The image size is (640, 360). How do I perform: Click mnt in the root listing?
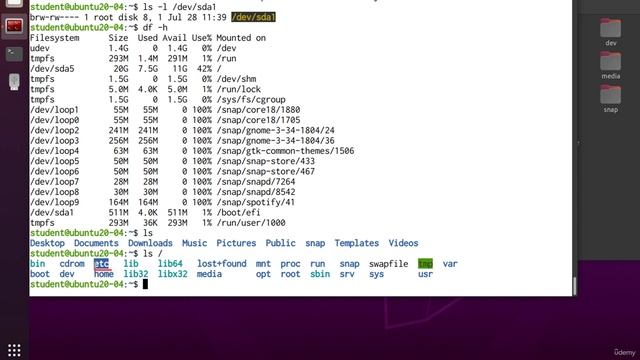click(263, 264)
